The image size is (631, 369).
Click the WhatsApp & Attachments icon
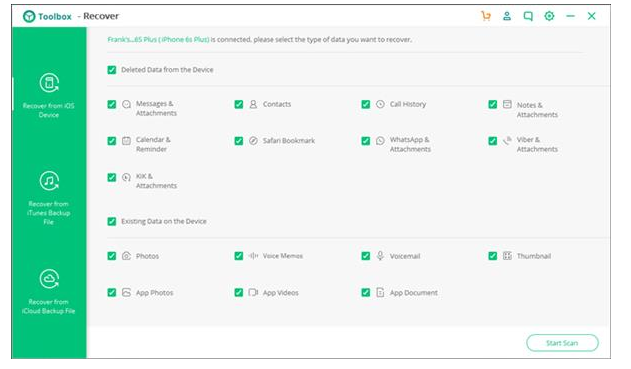pyautogui.click(x=380, y=141)
